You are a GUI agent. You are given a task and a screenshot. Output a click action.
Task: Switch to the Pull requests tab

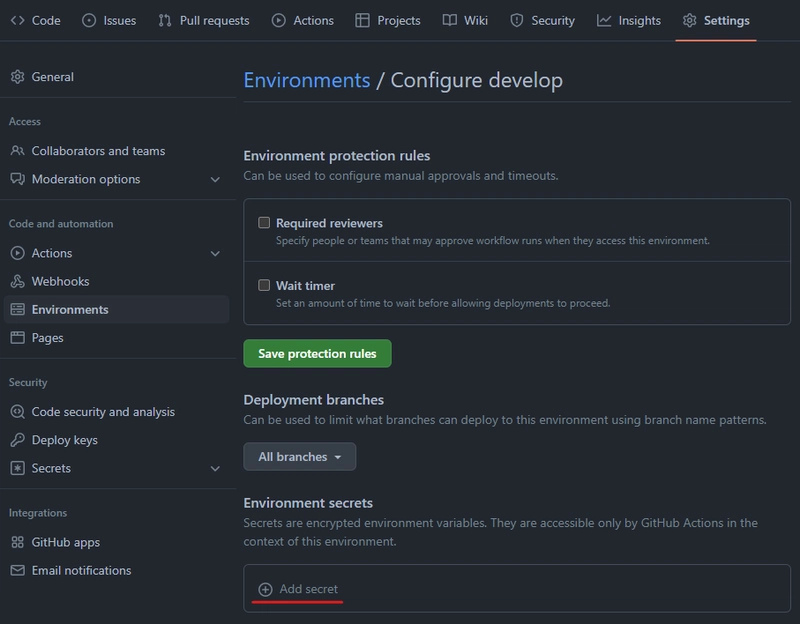204,20
